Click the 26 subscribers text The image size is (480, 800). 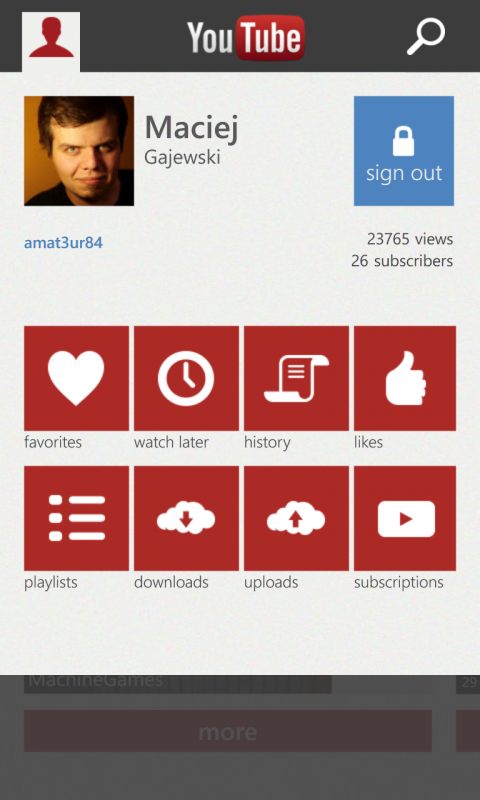click(402, 261)
